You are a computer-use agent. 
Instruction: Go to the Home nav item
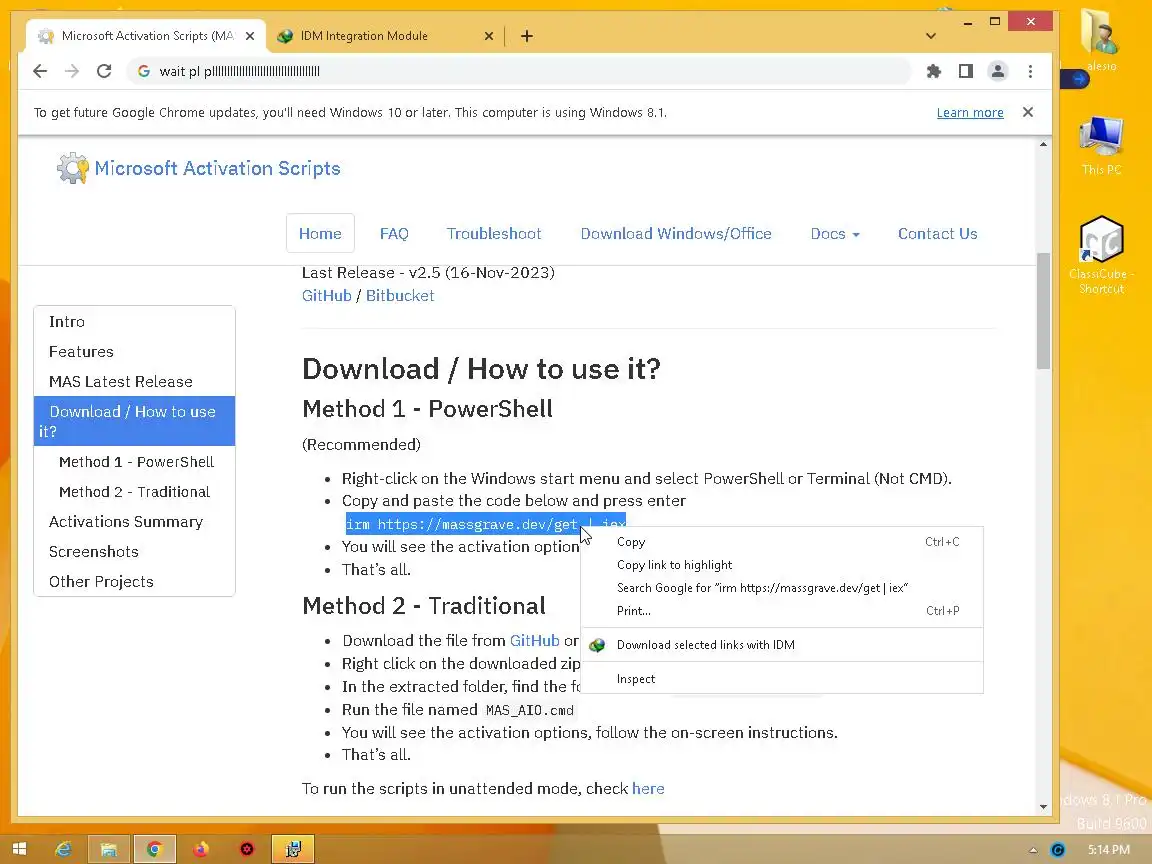[320, 234]
